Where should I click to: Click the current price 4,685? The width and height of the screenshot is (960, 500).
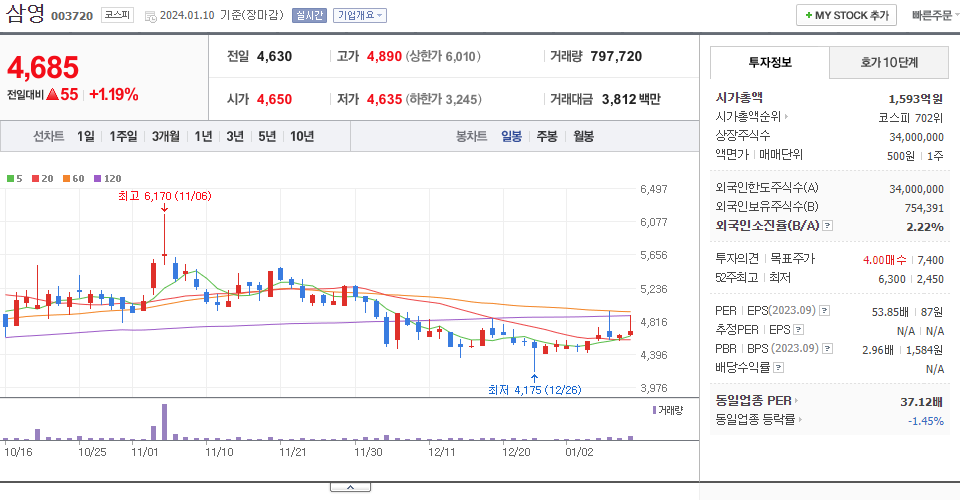coord(43,67)
